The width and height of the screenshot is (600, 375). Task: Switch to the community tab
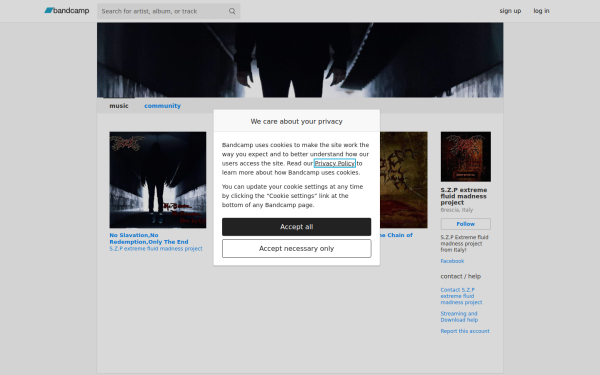pyautogui.click(x=162, y=106)
